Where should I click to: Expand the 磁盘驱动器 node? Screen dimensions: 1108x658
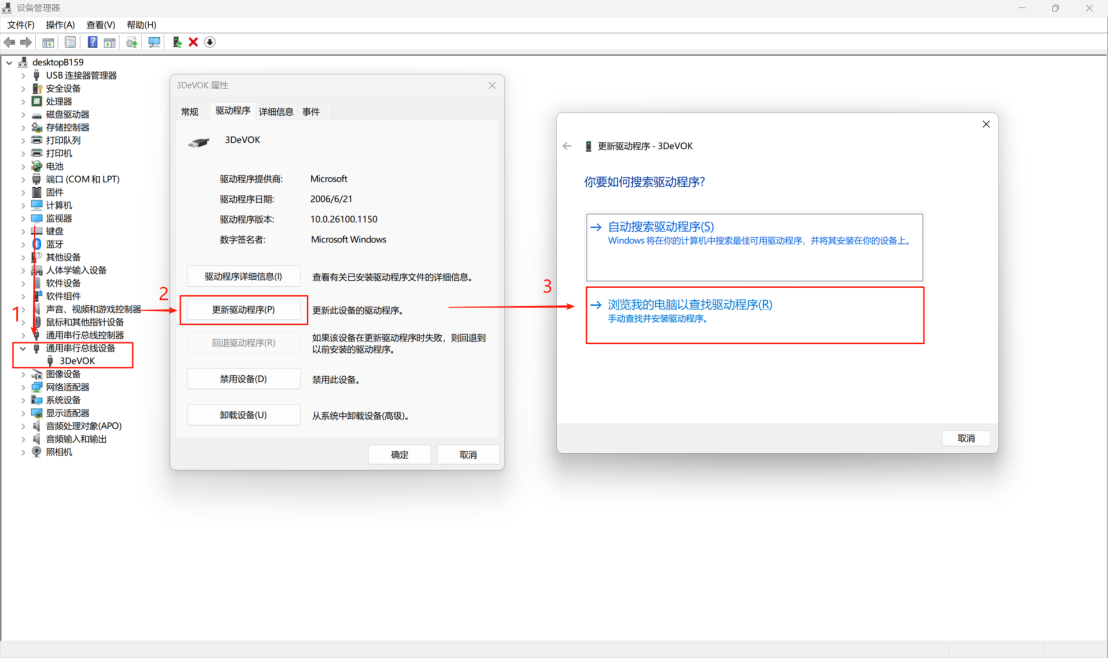(x=23, y=114)
